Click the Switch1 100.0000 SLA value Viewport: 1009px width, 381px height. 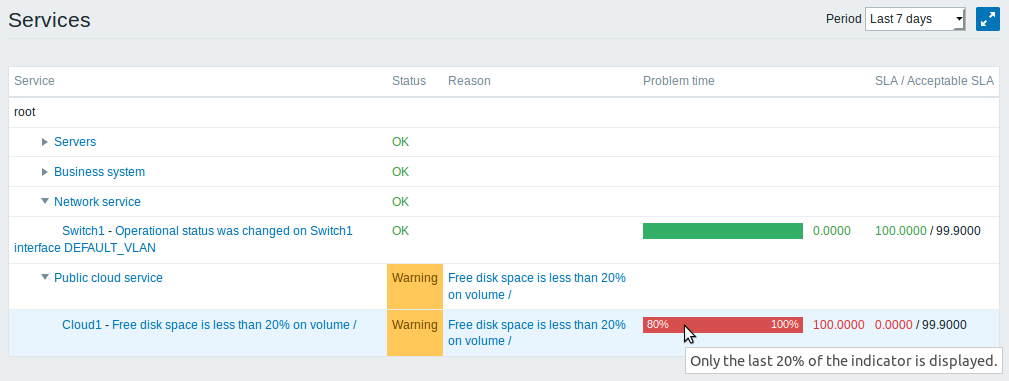(901, 230)
